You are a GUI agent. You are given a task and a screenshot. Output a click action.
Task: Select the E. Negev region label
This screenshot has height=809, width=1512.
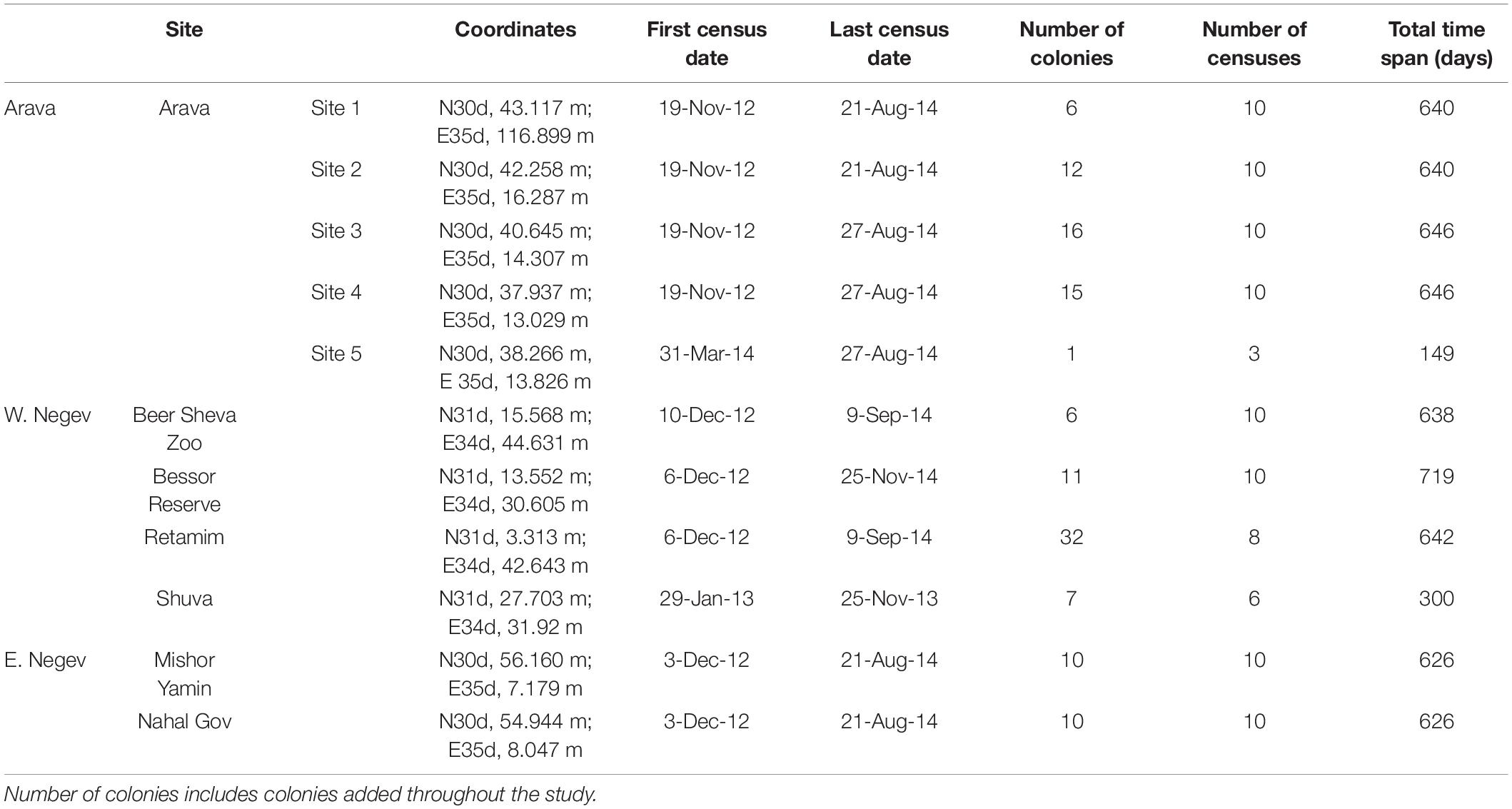45,660
